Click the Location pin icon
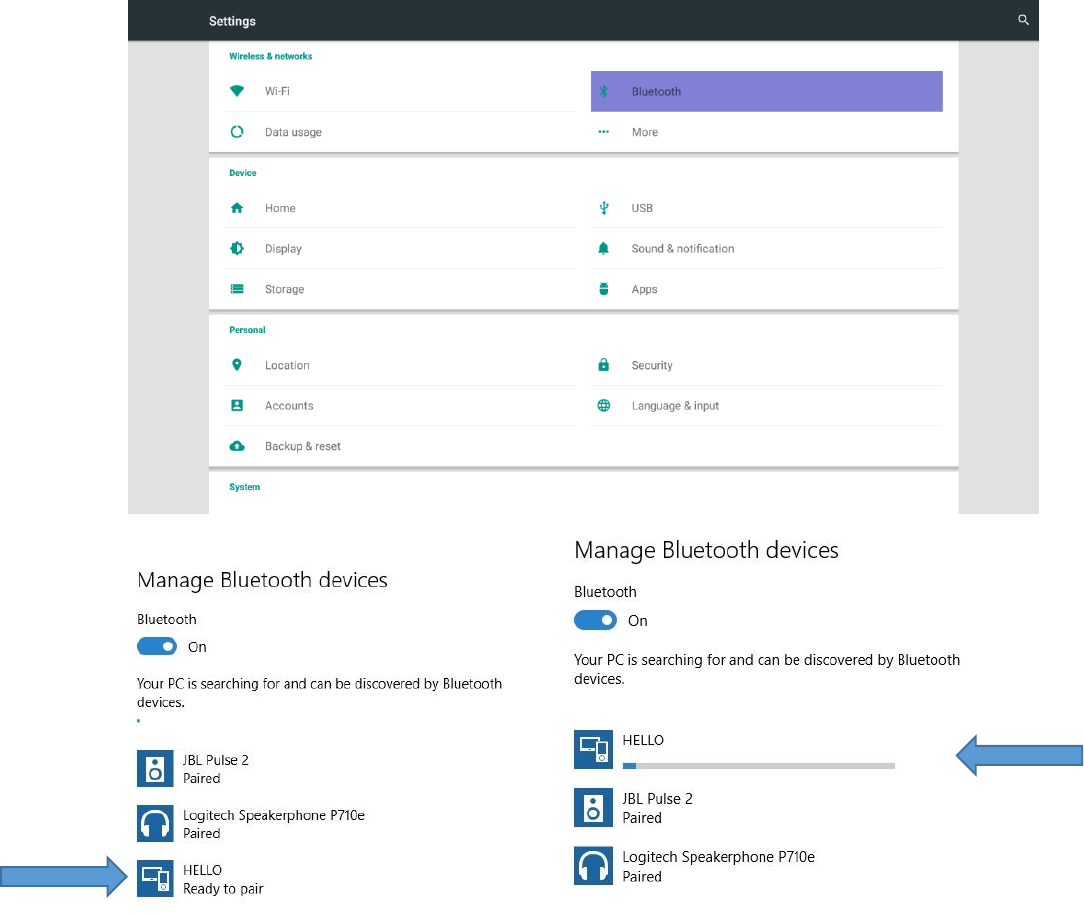Viewport: 1084px width, 916px height. [x=237, y=364]
